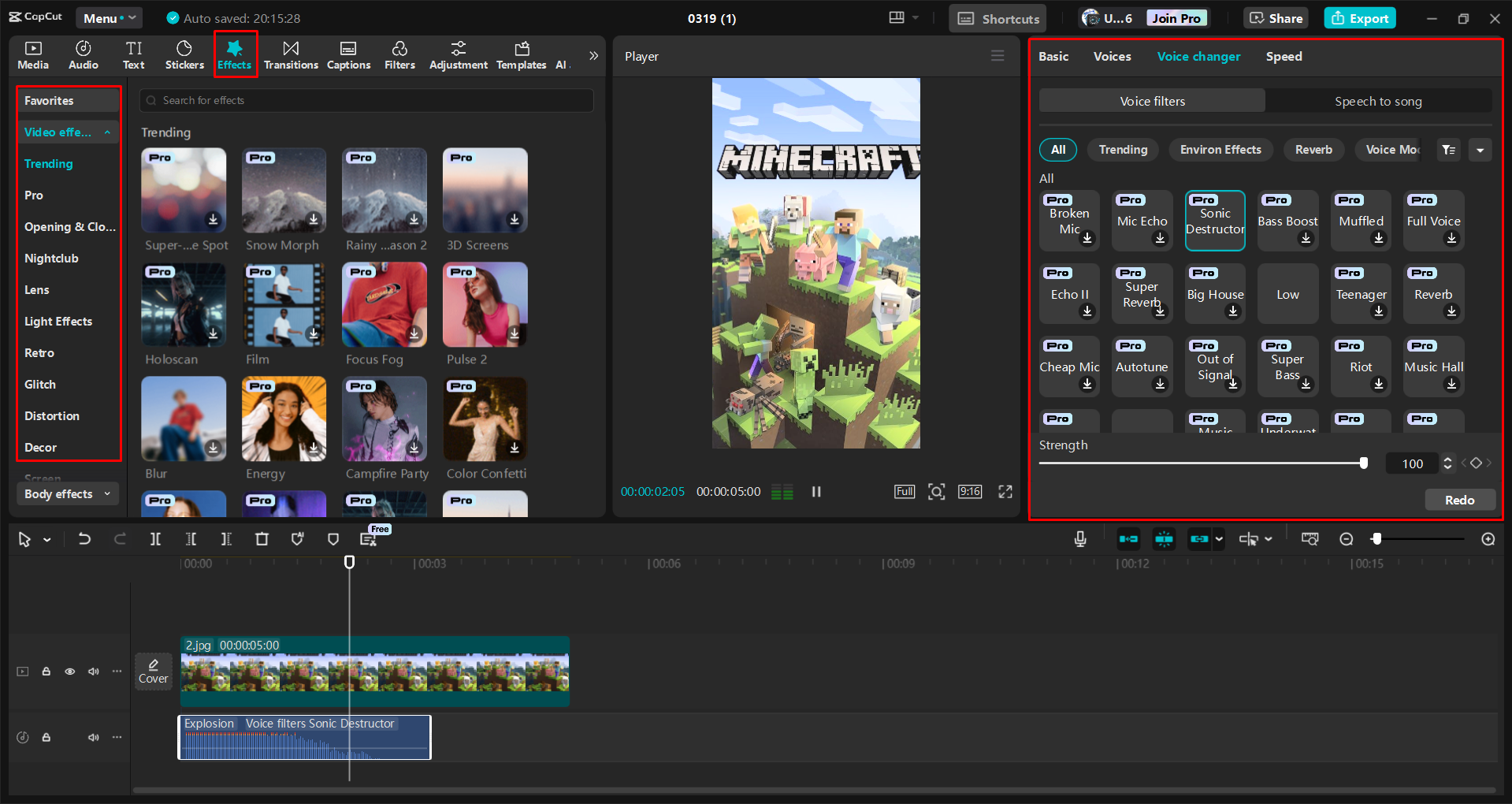Click the Redo button in the voice panel
This screenshot has height=804, width=1512.
(x=1459, y=500)
